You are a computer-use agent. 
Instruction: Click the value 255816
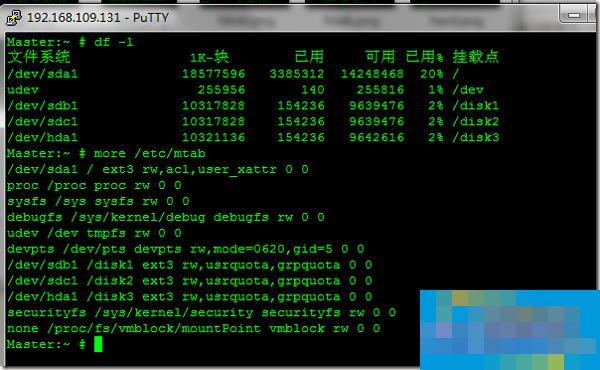380,90
